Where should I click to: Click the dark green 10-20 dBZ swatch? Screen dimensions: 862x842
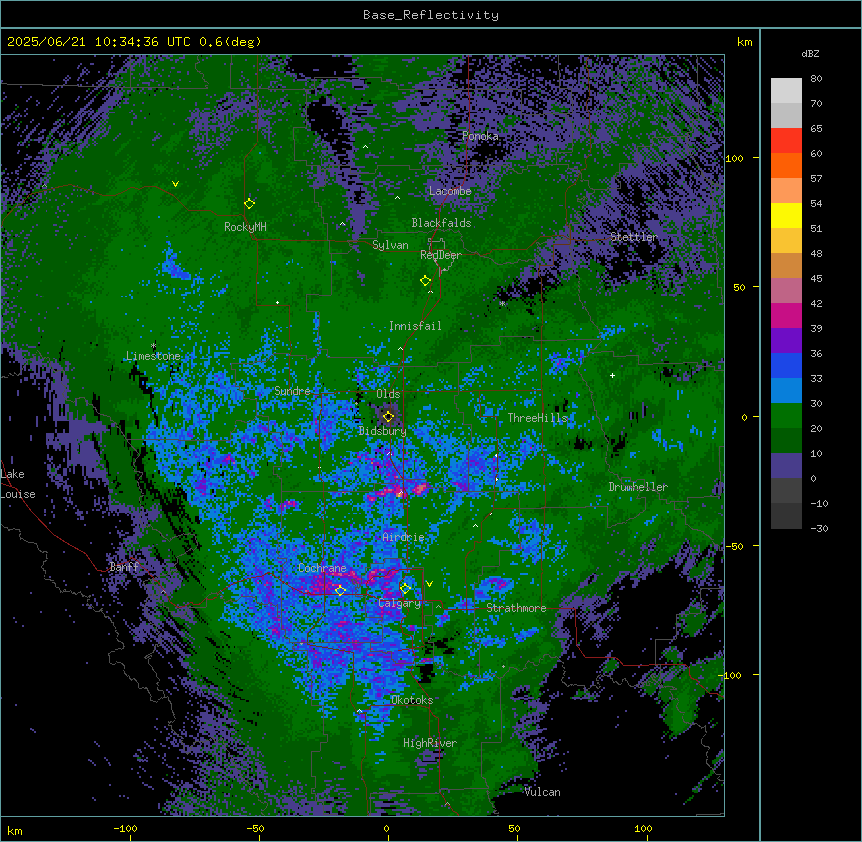[786, 441]
